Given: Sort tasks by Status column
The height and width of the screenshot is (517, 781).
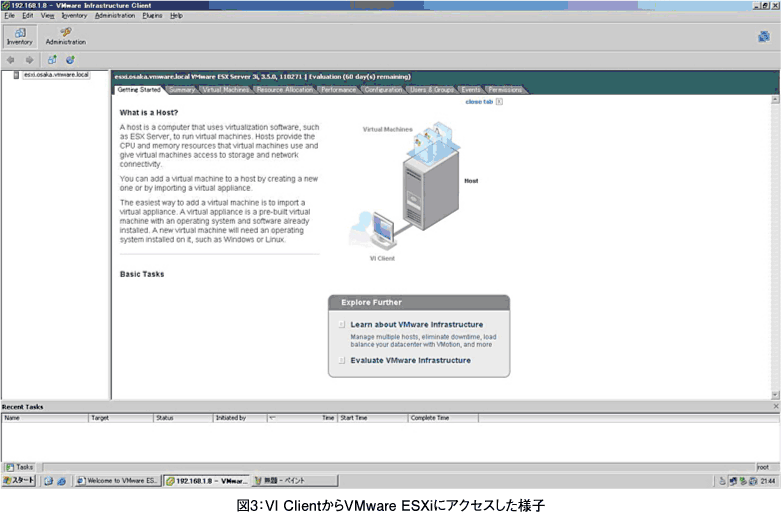Looking at the screenshot, I should (x=183, y=418).
